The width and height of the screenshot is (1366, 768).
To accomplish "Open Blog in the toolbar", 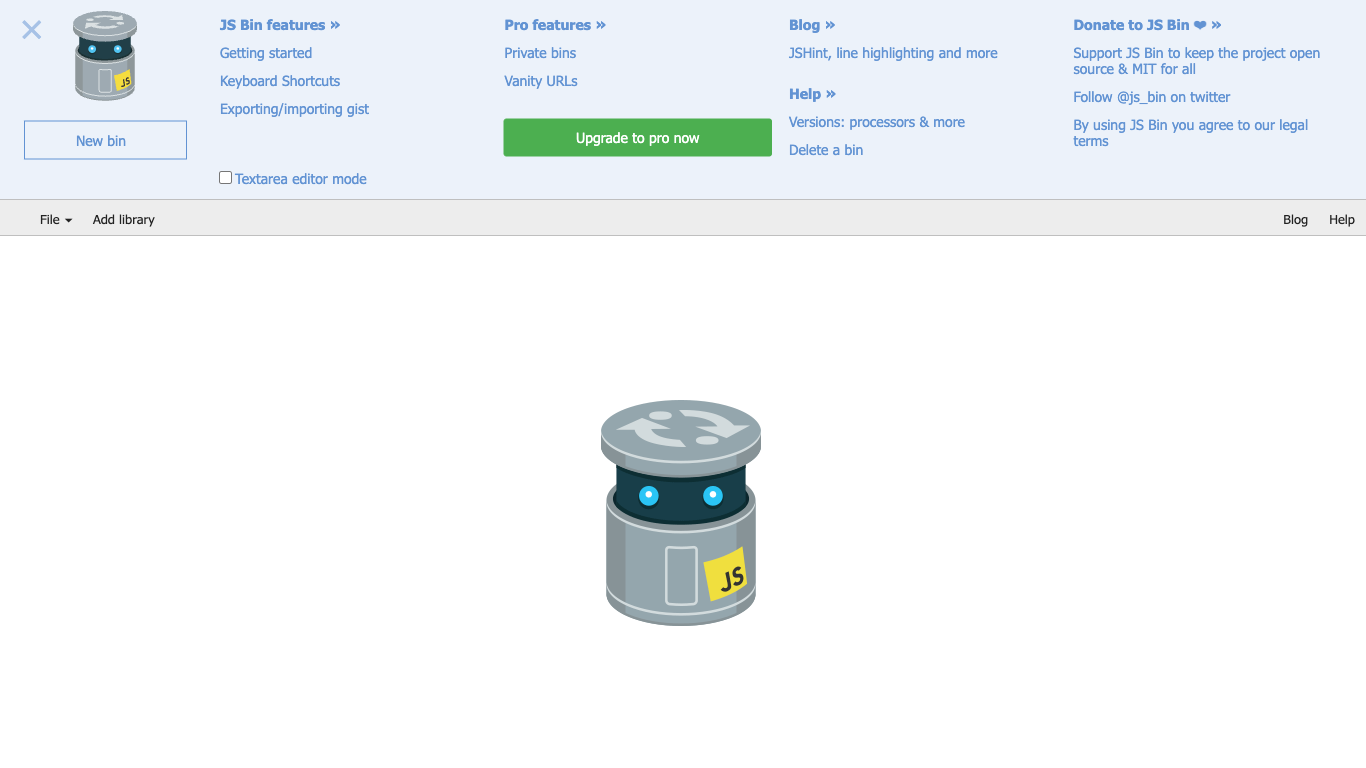I will pos(1295,219).
